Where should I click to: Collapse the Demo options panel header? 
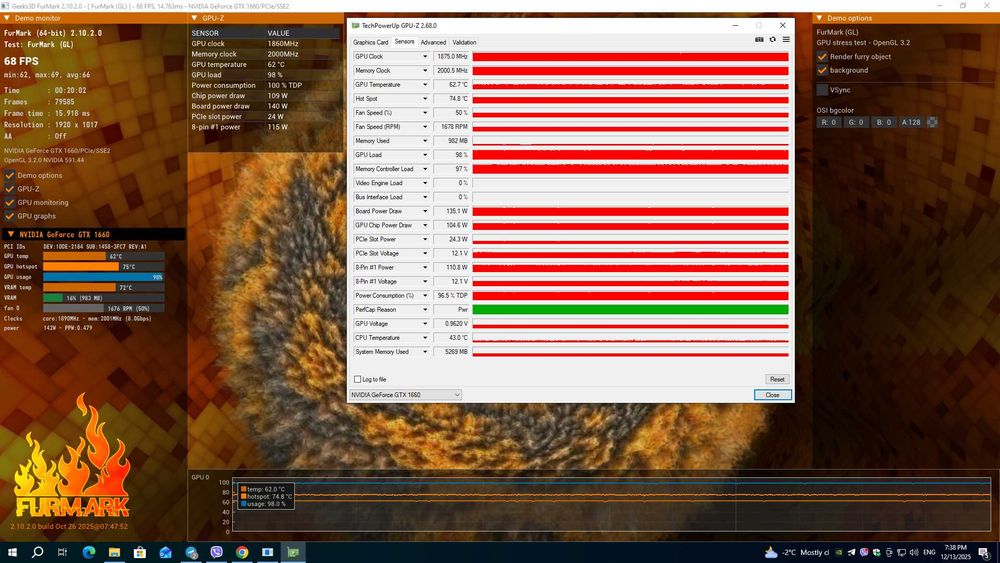(906, 18)
